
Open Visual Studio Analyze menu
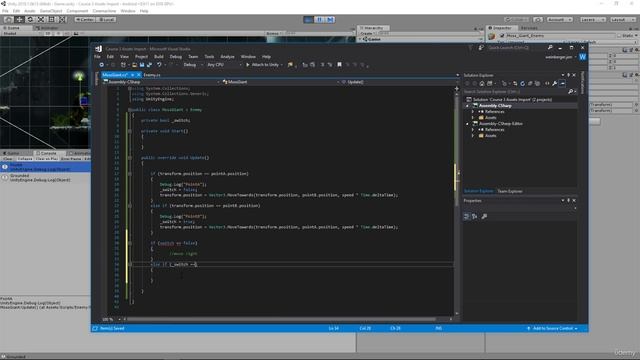tap(227, 57)
